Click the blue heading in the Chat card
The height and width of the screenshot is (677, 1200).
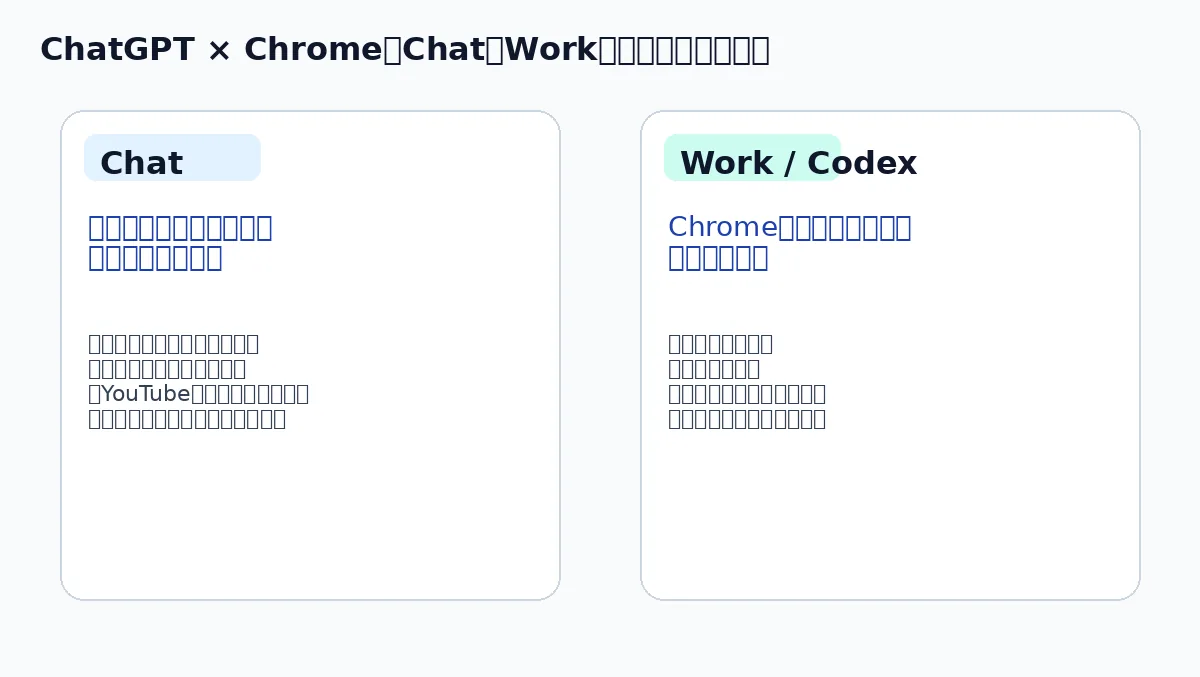[180, 242]
